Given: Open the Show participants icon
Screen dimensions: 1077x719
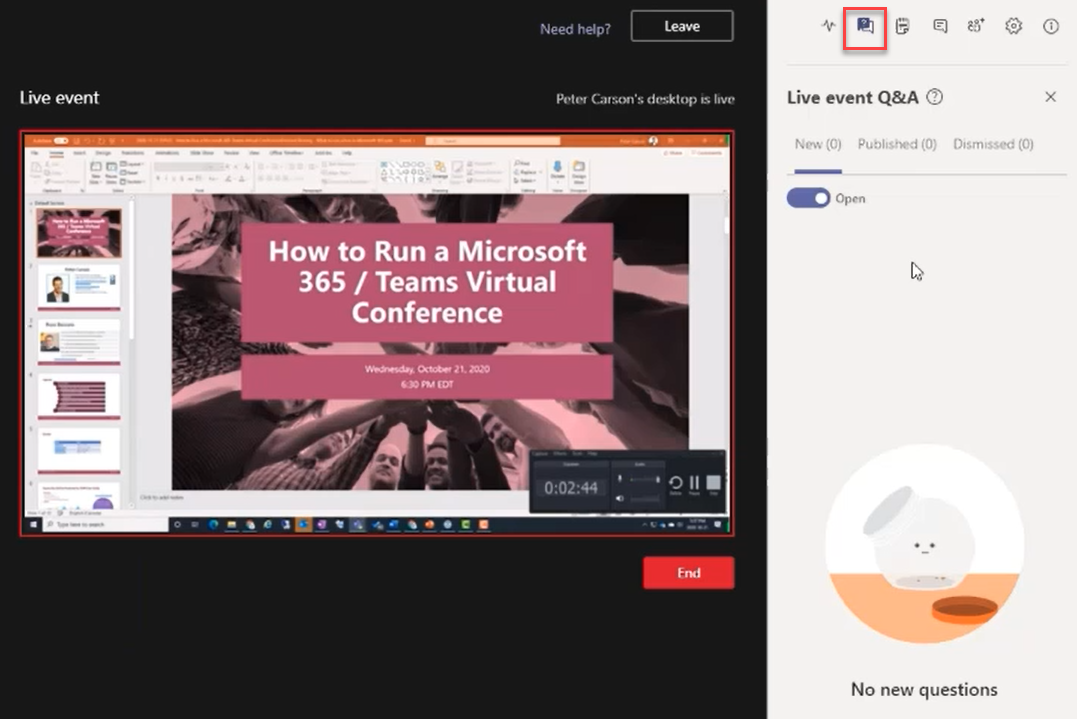Looking at the screenshot, I should (976, 26).
